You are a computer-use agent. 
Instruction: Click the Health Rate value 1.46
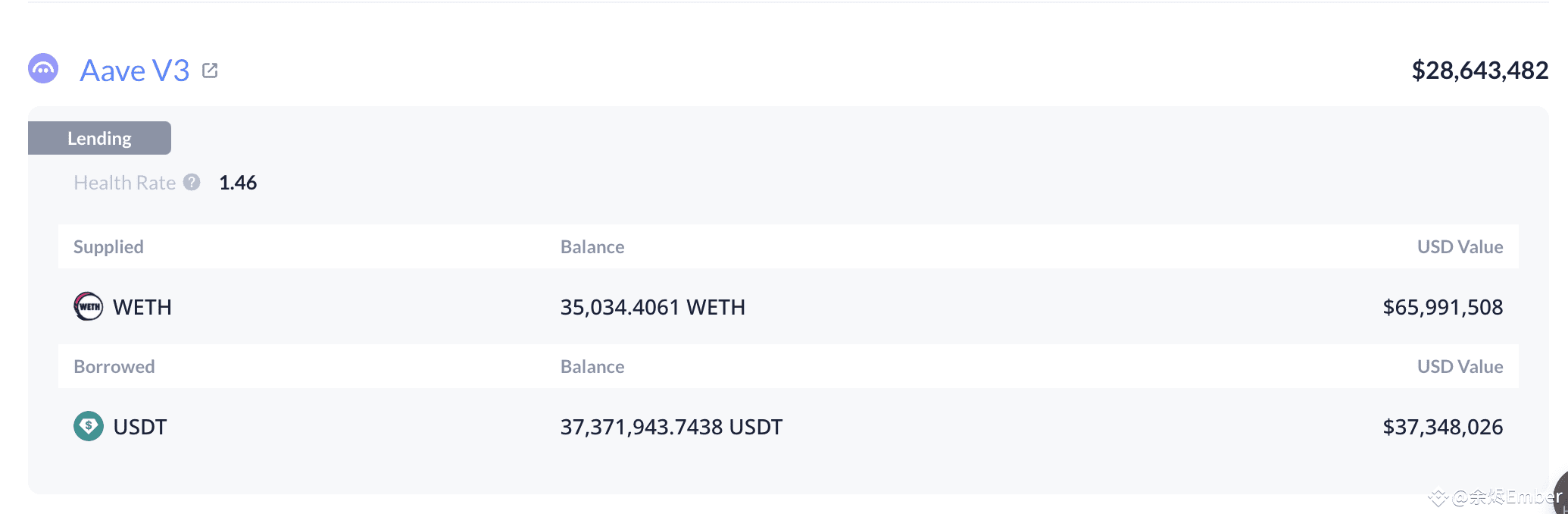[238, 183]
